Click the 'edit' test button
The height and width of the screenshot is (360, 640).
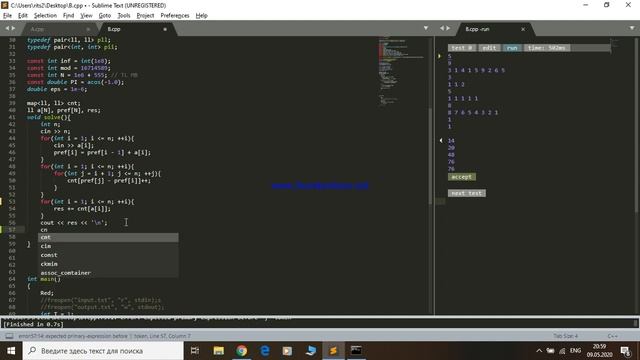point(489,48)
